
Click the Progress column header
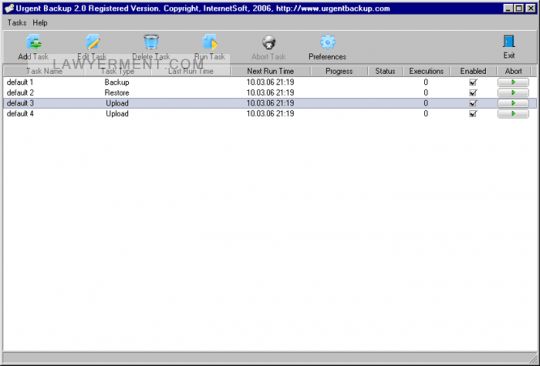tap(339, 71)
